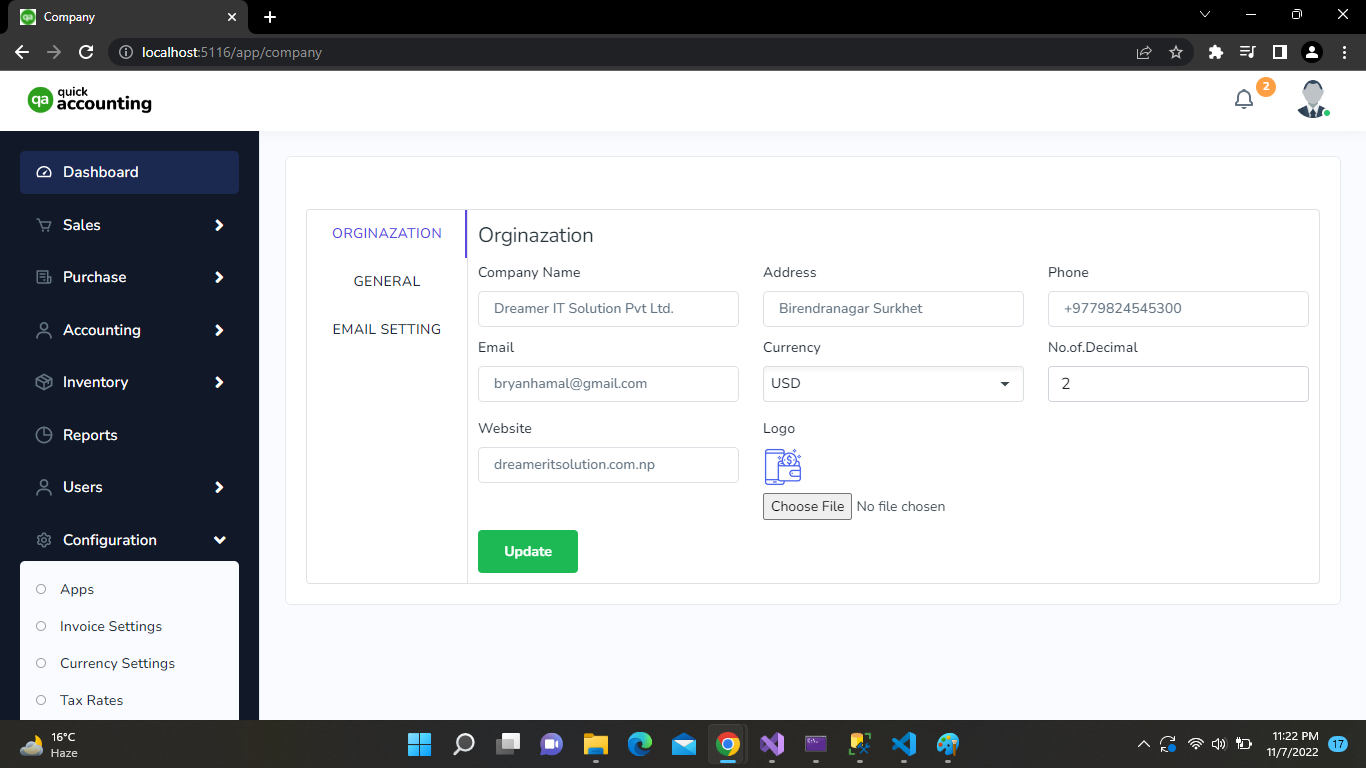Open Invoice Settings in Configuration submenu
Screen dimensions: 1366x768
[x=110, y=626]
